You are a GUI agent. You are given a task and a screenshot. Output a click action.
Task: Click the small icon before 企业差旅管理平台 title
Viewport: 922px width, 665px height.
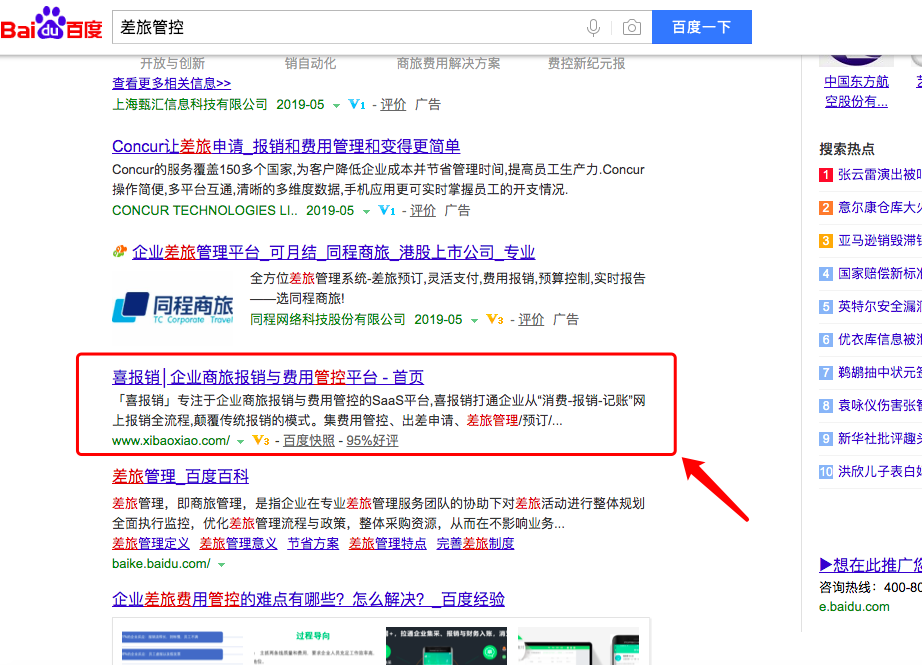coord(120,252)
